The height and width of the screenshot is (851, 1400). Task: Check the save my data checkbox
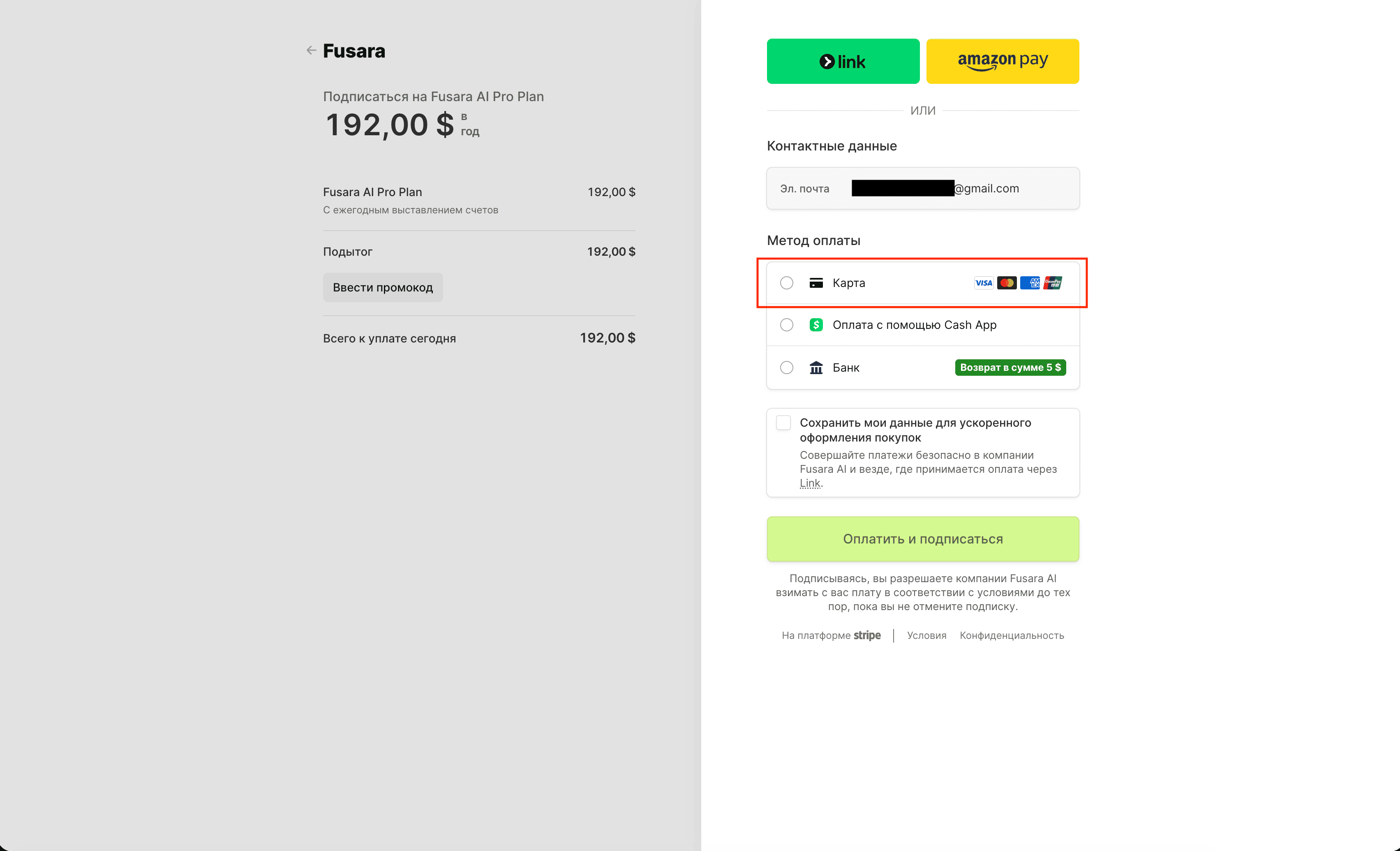point(783,422)
